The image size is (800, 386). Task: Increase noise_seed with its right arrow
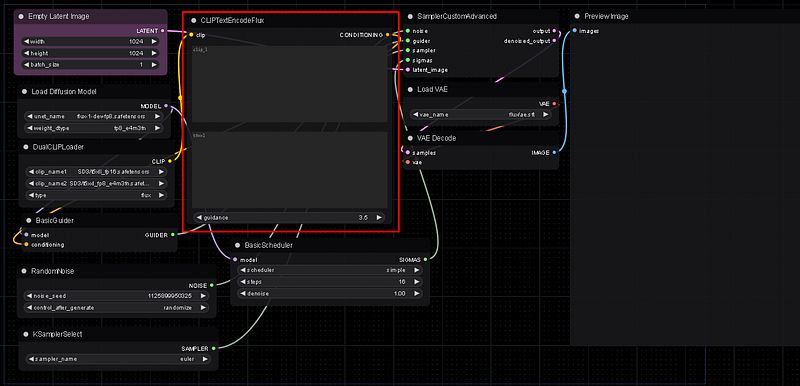point(204,296)
